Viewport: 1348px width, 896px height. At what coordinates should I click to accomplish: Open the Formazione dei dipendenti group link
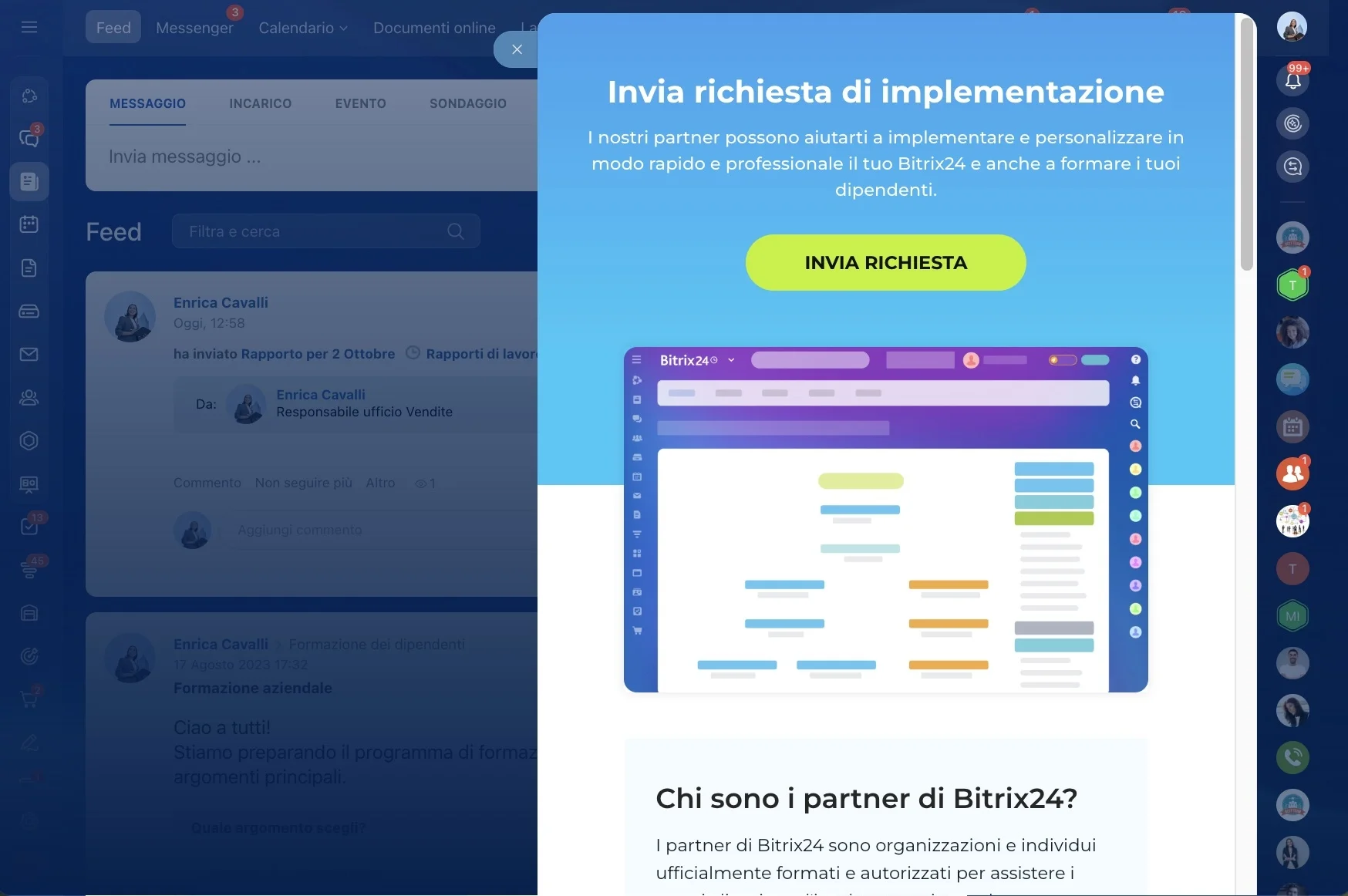376,645
